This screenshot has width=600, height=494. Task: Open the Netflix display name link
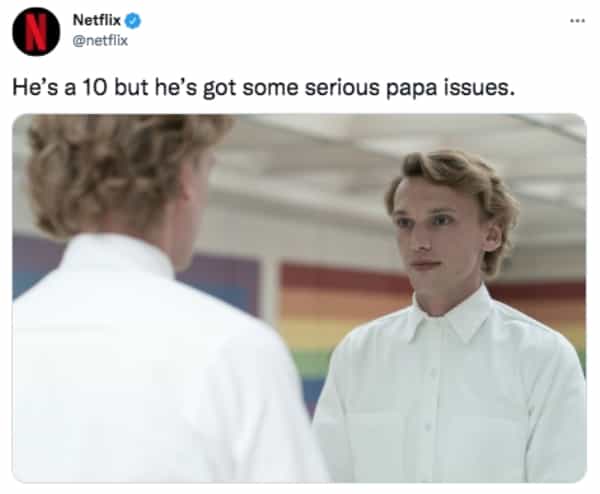(x=97, y=20)
